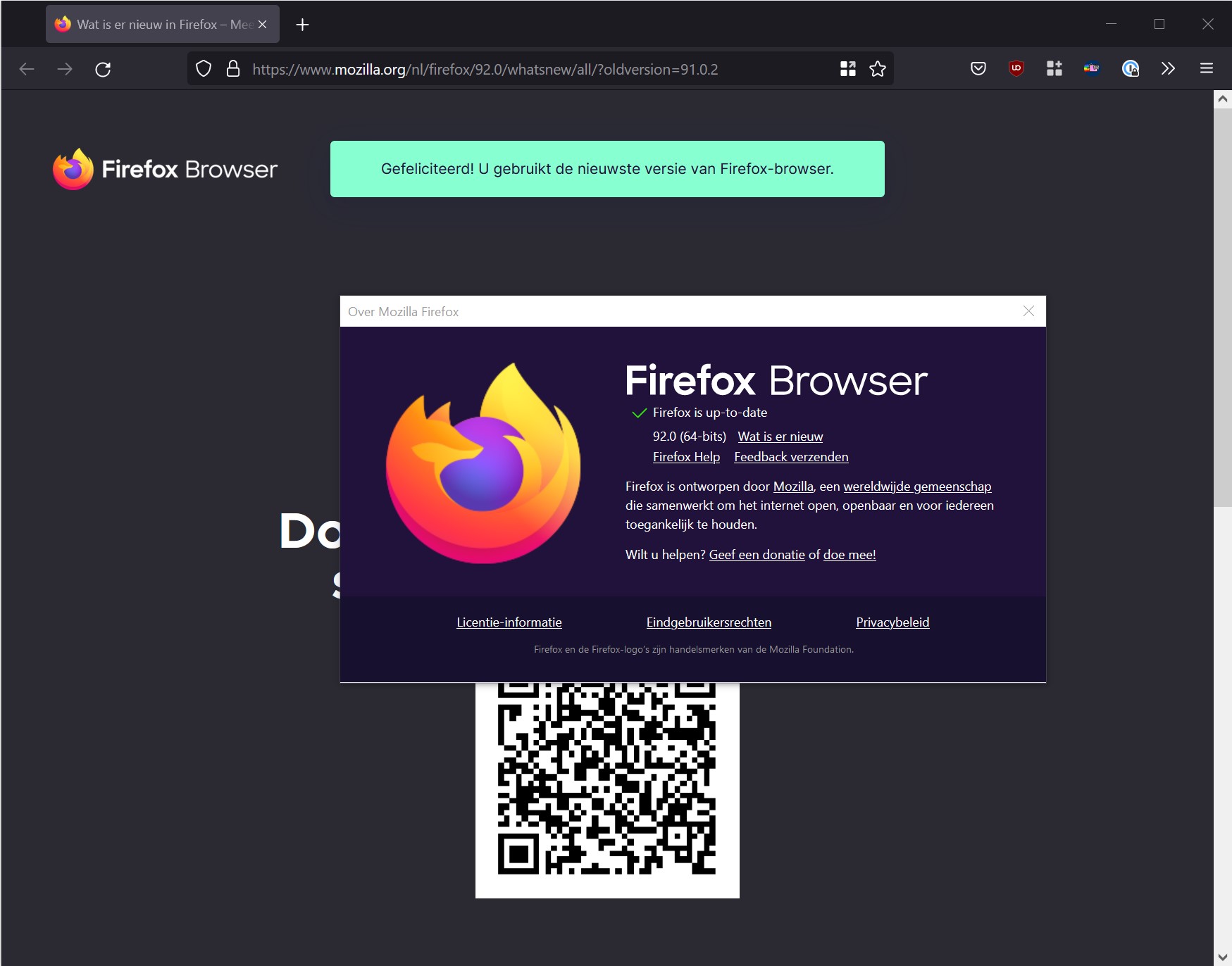Bookmark this page with the star
The height and width of the screenshot is (966, 1232).
(x=877, y=69)
